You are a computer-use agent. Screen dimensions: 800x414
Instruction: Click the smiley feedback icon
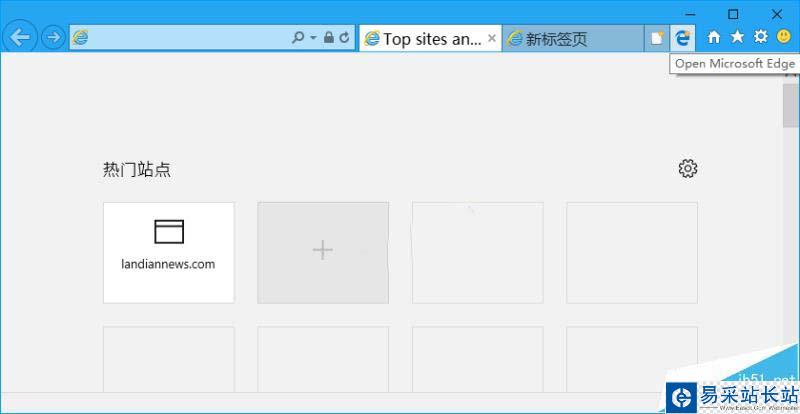point(784,37)
